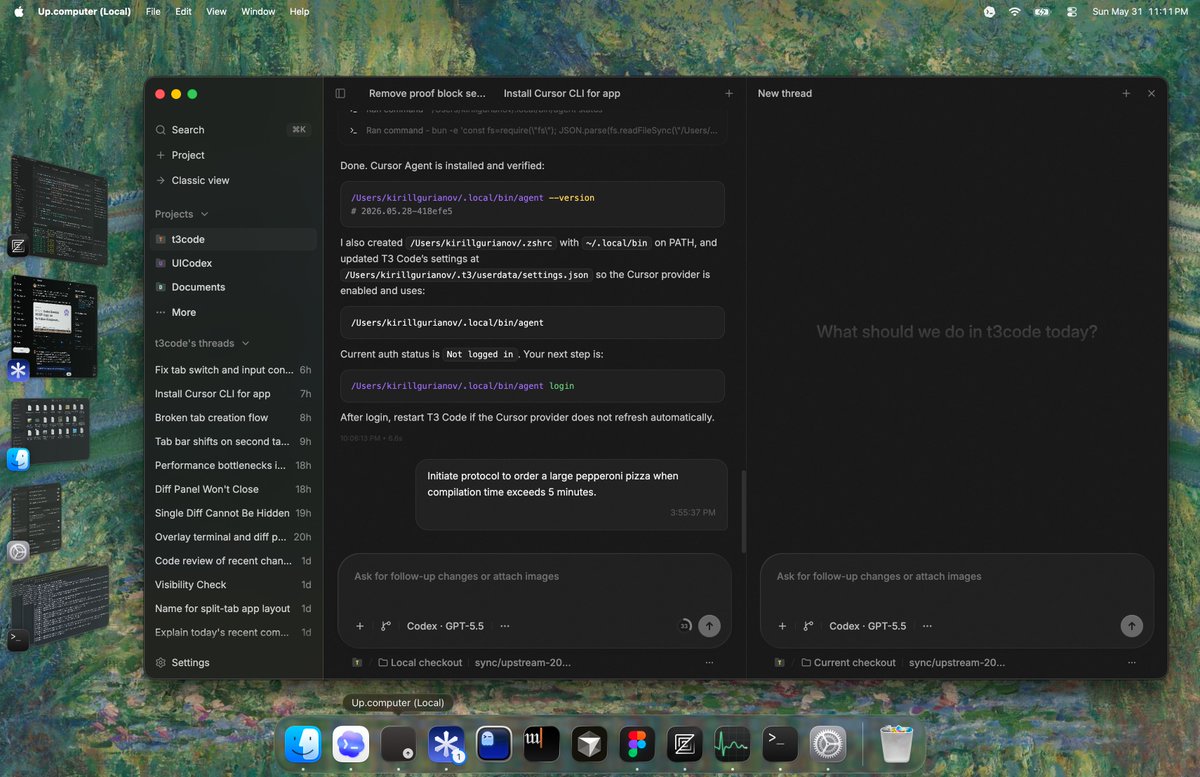
Task: Attach file with plus in left composer
Action: [360, 626]
